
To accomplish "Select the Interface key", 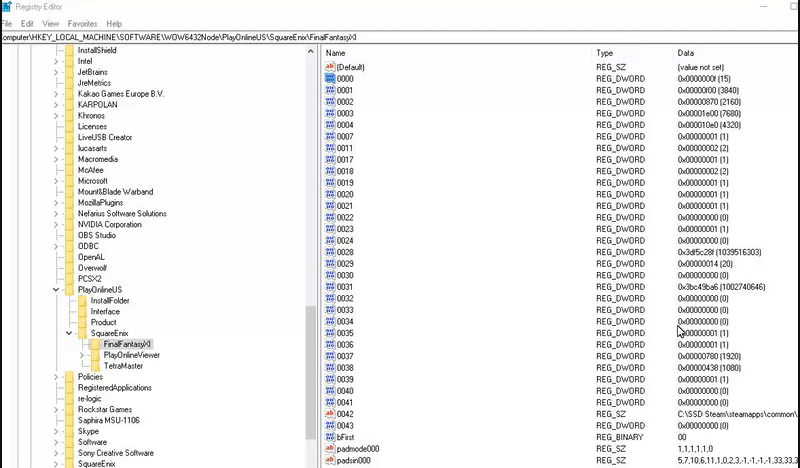I will [x=105, y=311].
